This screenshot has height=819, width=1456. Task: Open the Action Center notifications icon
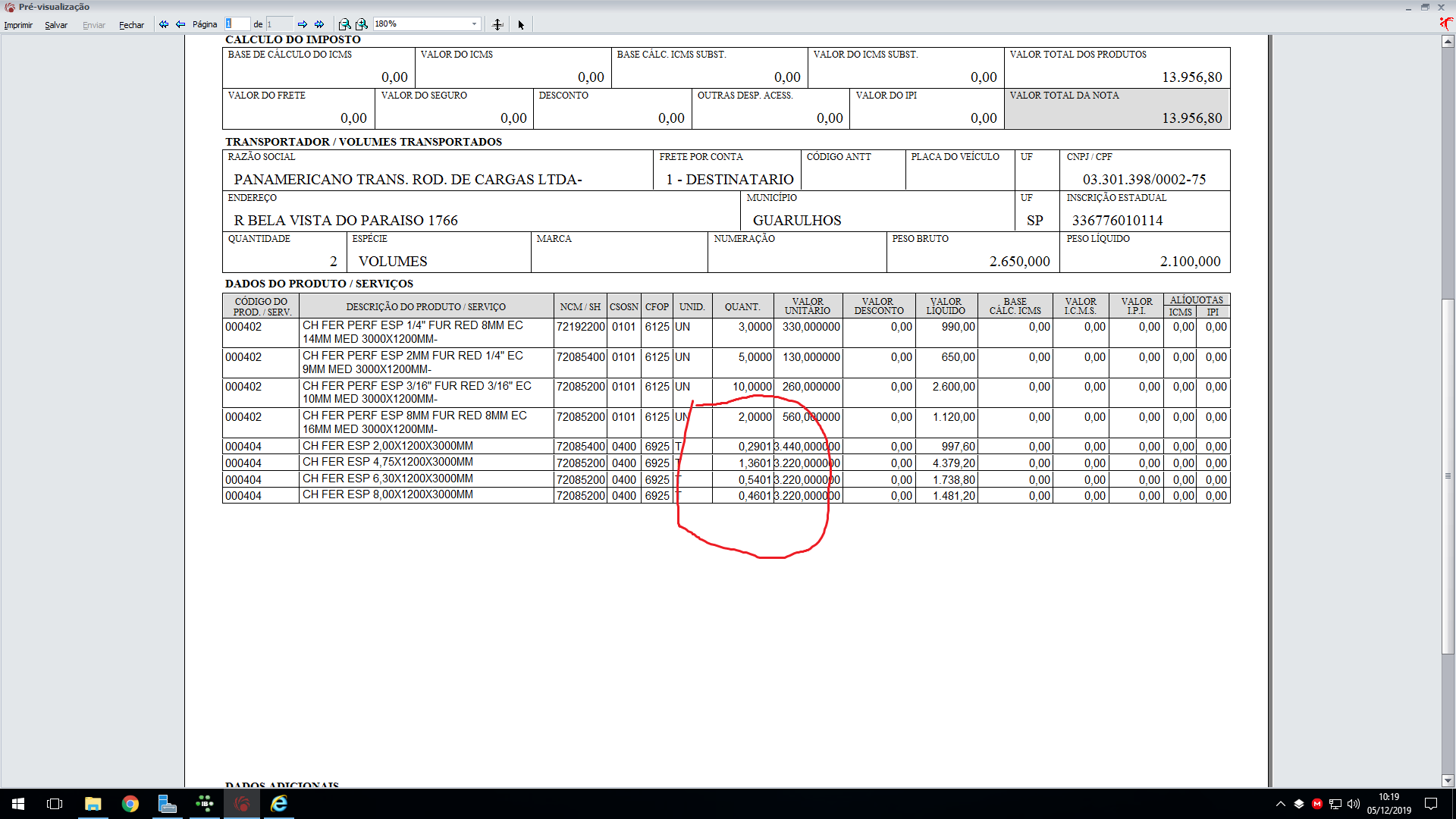tap(1431, 804)
